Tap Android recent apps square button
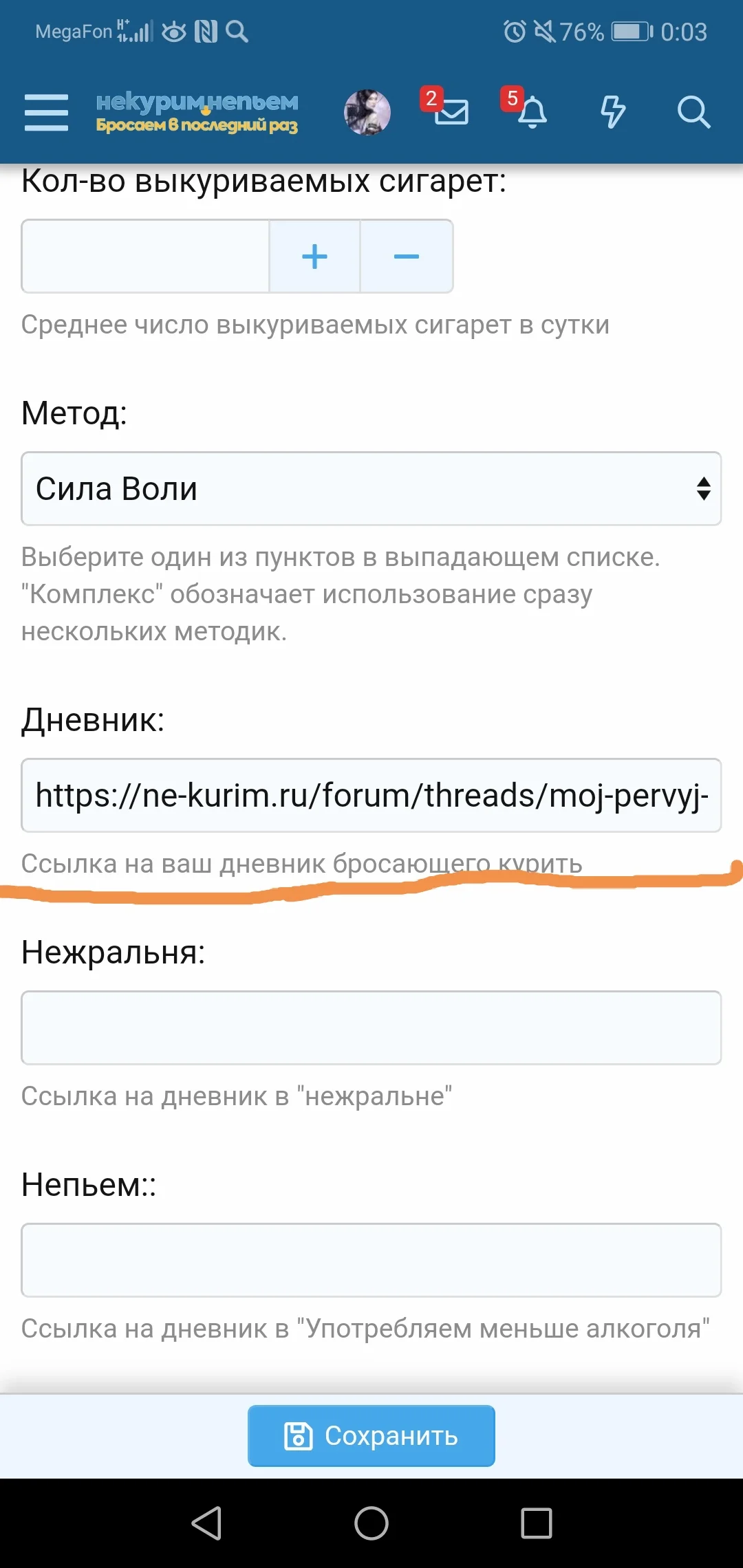The image size is (743, 1568). pyautogui.click(x=537, y=1523)
